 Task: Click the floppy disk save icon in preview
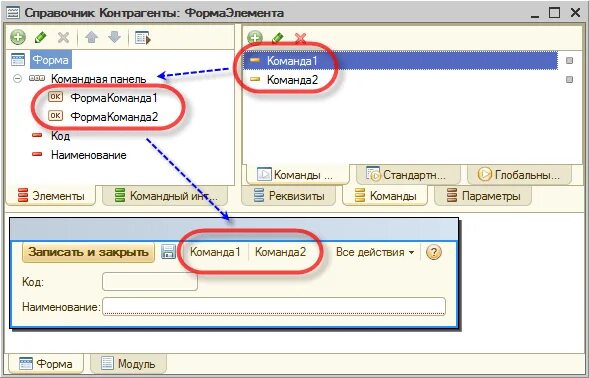[168, 252]
